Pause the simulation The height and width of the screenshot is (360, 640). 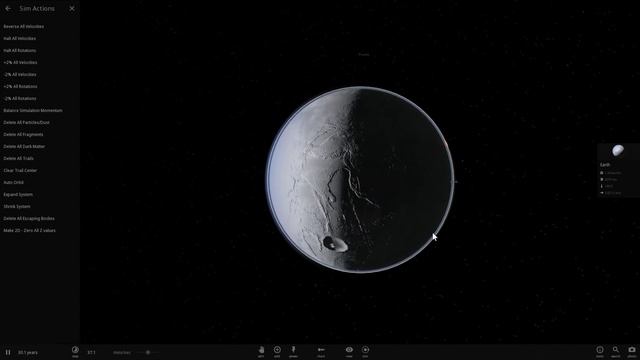pyautogui.click(x=8, y=352)
